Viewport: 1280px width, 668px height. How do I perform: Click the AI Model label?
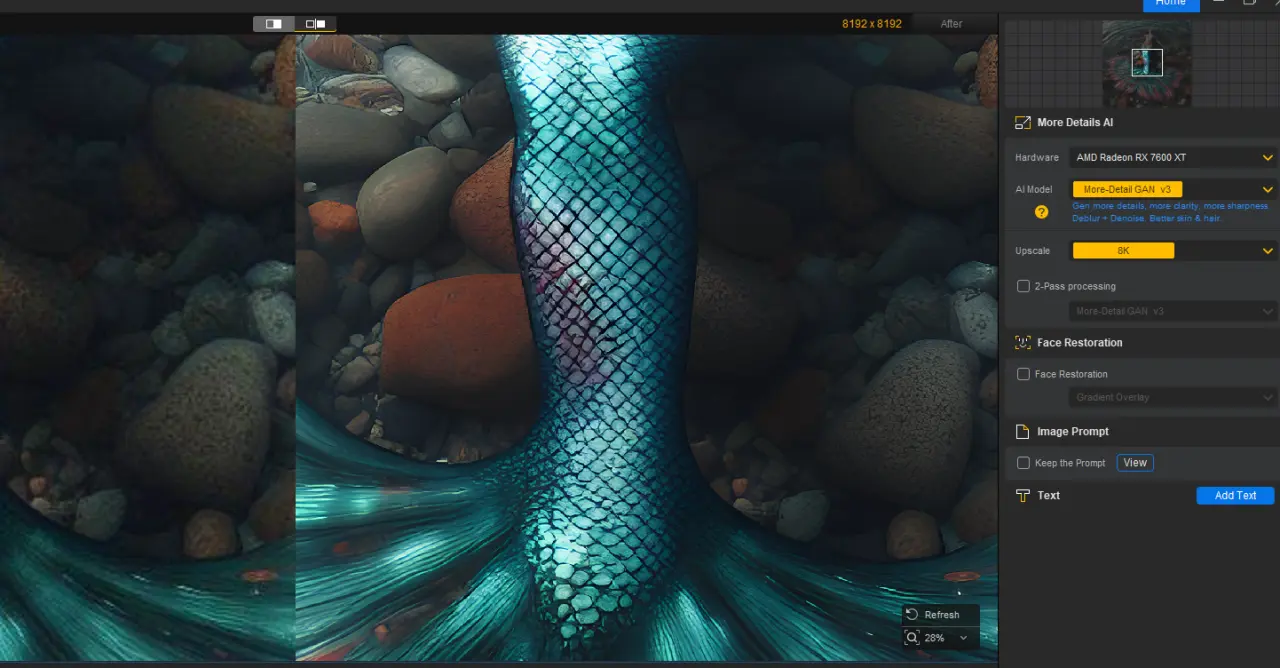(1034, 189)
